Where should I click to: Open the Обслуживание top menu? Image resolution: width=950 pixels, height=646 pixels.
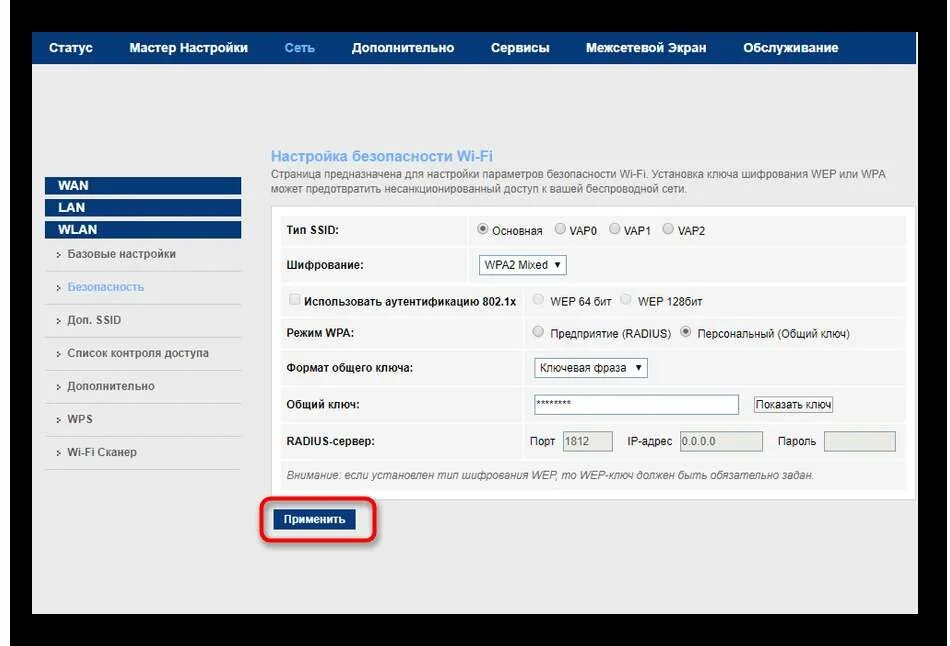791,48
